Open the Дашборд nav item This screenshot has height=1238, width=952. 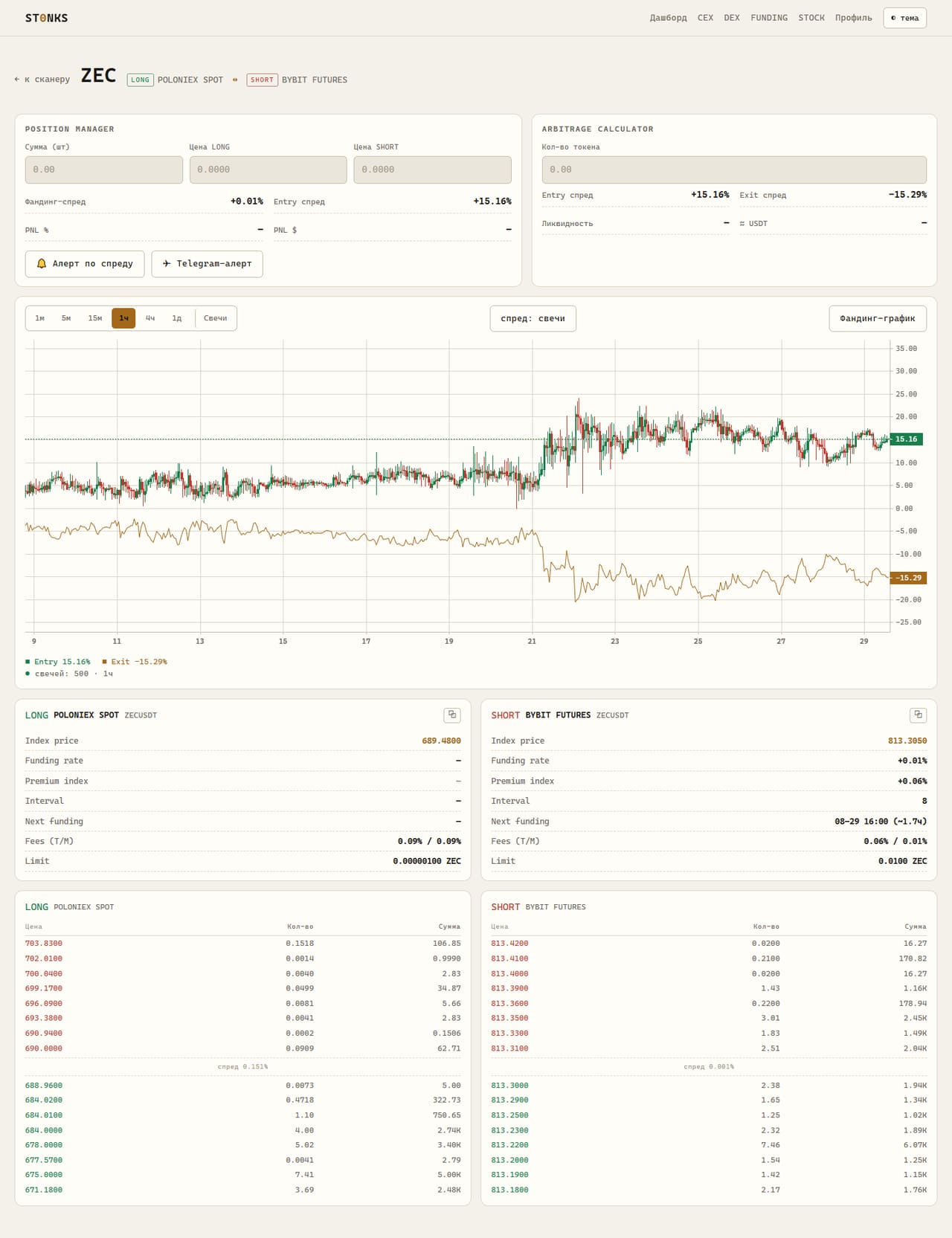tap(668, 18)
